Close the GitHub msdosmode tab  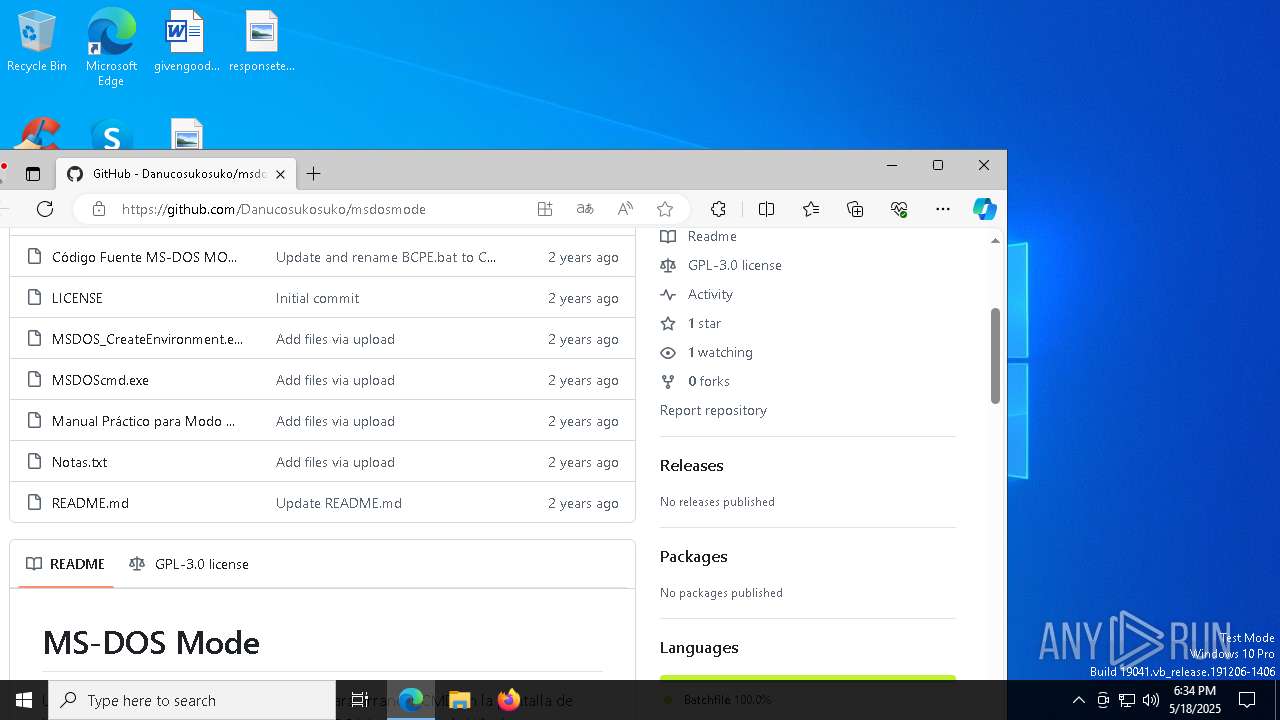click(x=280, y=174)
